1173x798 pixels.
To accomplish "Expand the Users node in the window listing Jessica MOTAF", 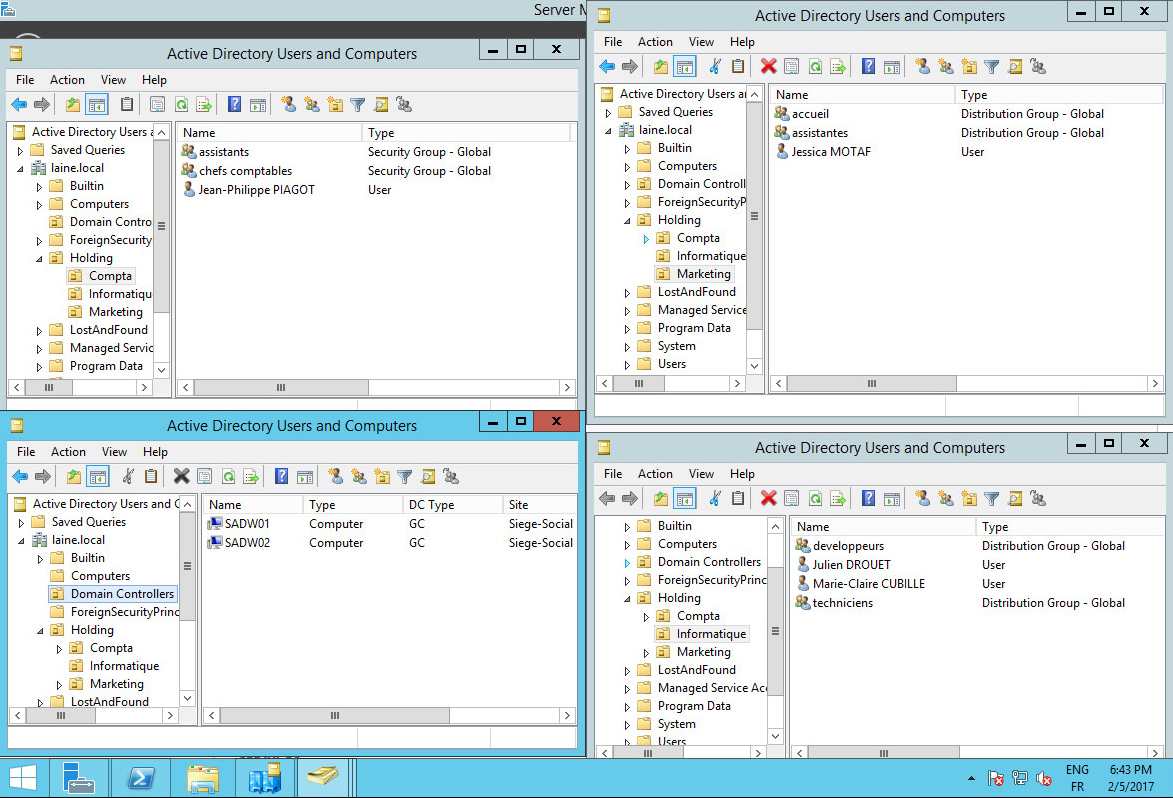I will coord(627,365).
